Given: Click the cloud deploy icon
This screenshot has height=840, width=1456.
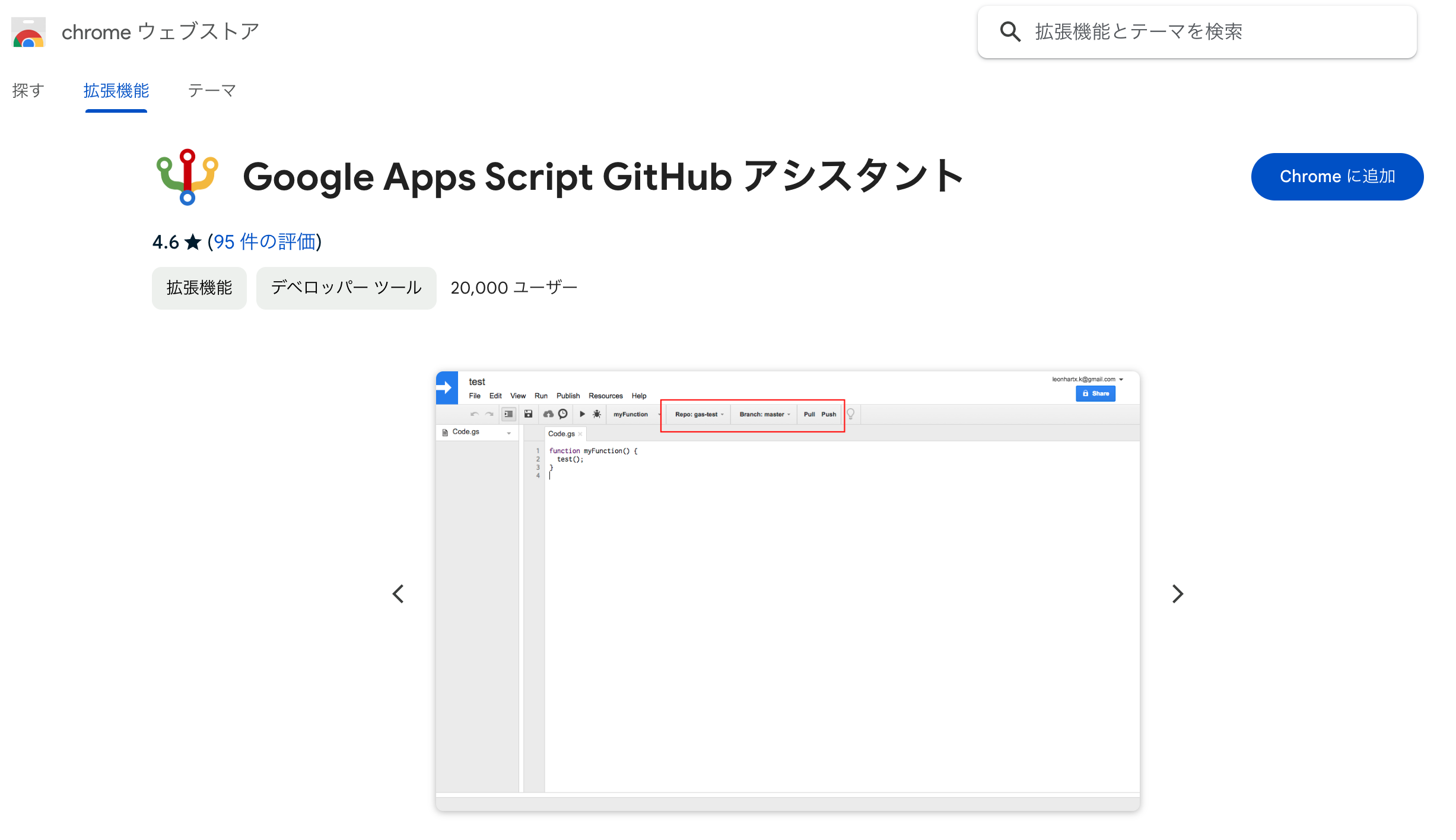Looking at the screenshot, I should pos(548,414).
